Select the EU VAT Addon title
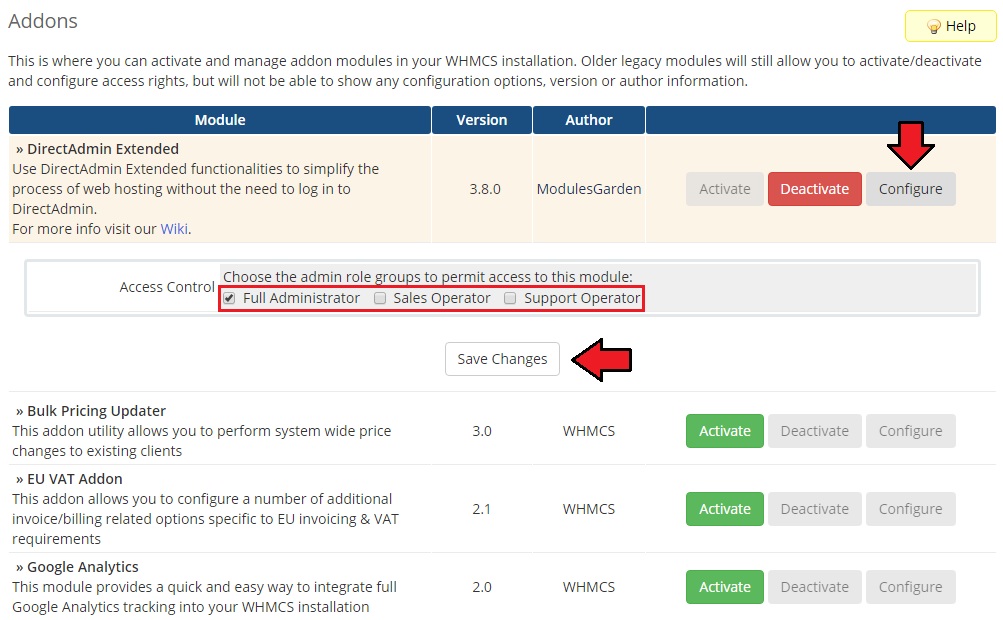The height and width of the screenshot is (620, 1003). (x=75, y=479)
